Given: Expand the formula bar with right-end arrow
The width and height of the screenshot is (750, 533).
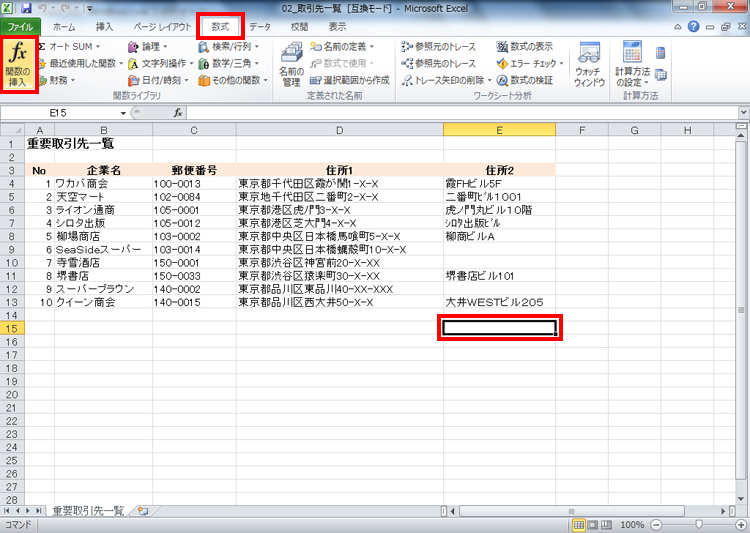Looking at the screenshot, I should tap(743, 113).
